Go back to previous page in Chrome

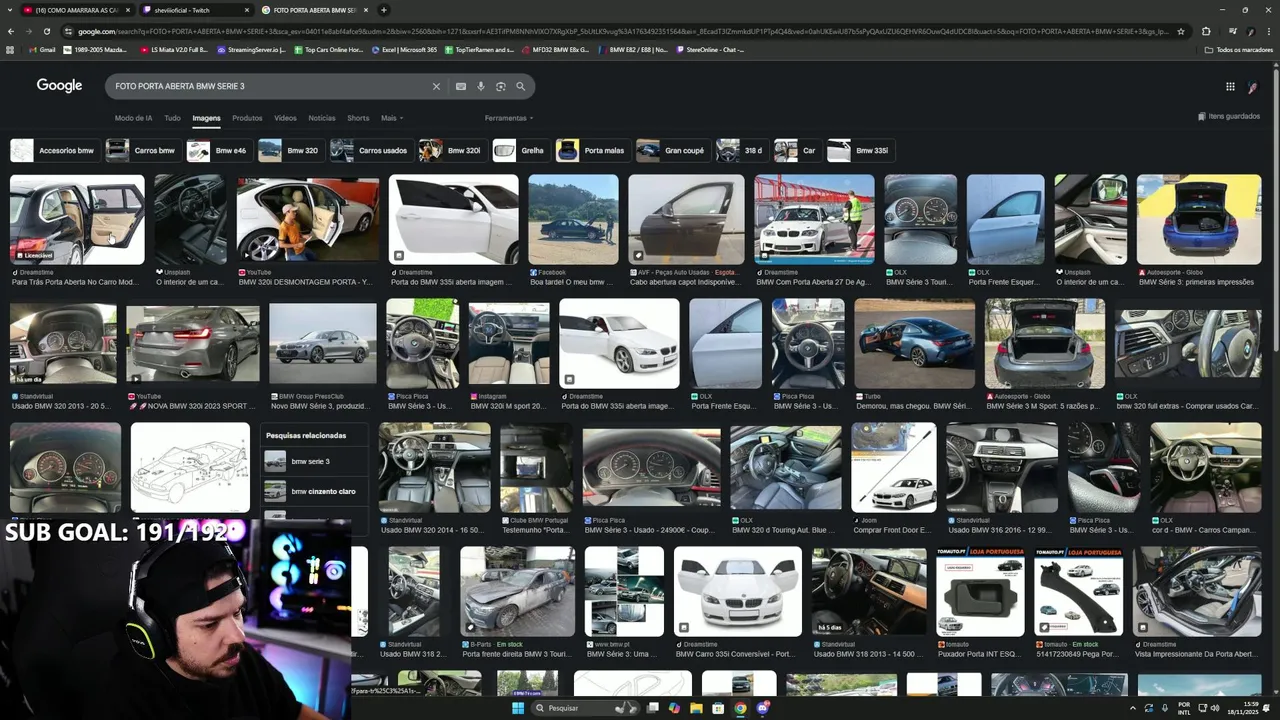coord(11,31)
